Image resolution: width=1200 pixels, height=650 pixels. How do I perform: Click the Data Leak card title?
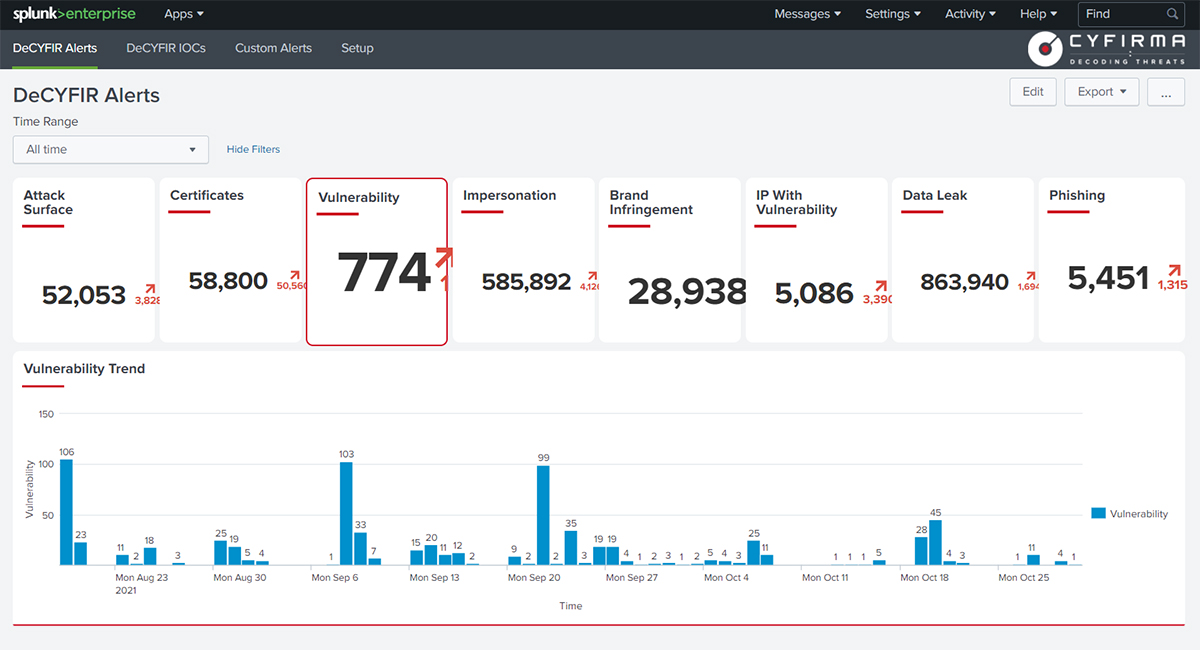(935, 195)
